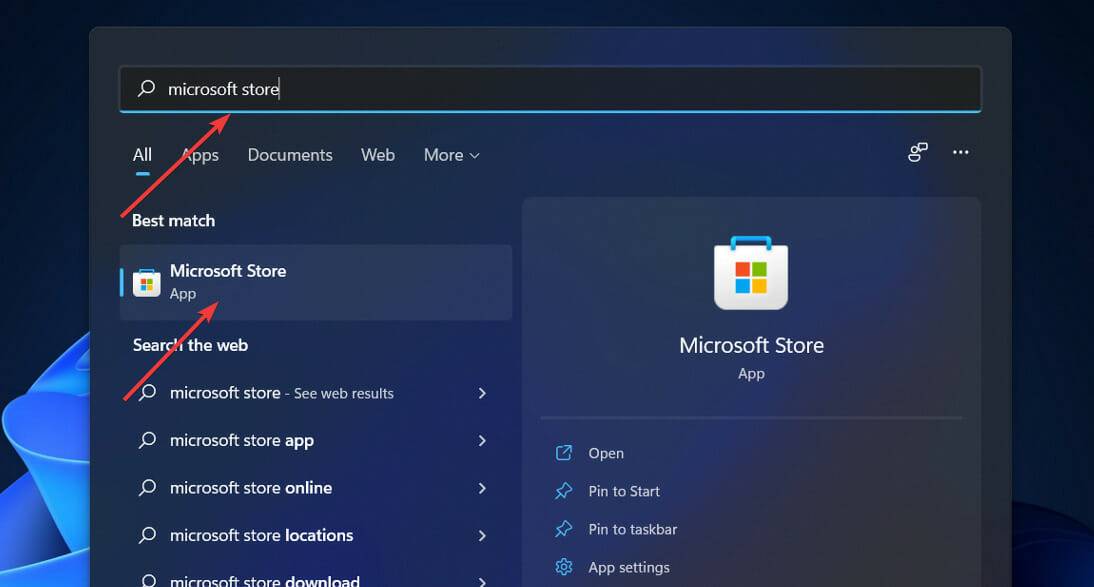Select 'microsoft store - See web results' suggestion
The image size is (1094, 587).
click(316, 393)
